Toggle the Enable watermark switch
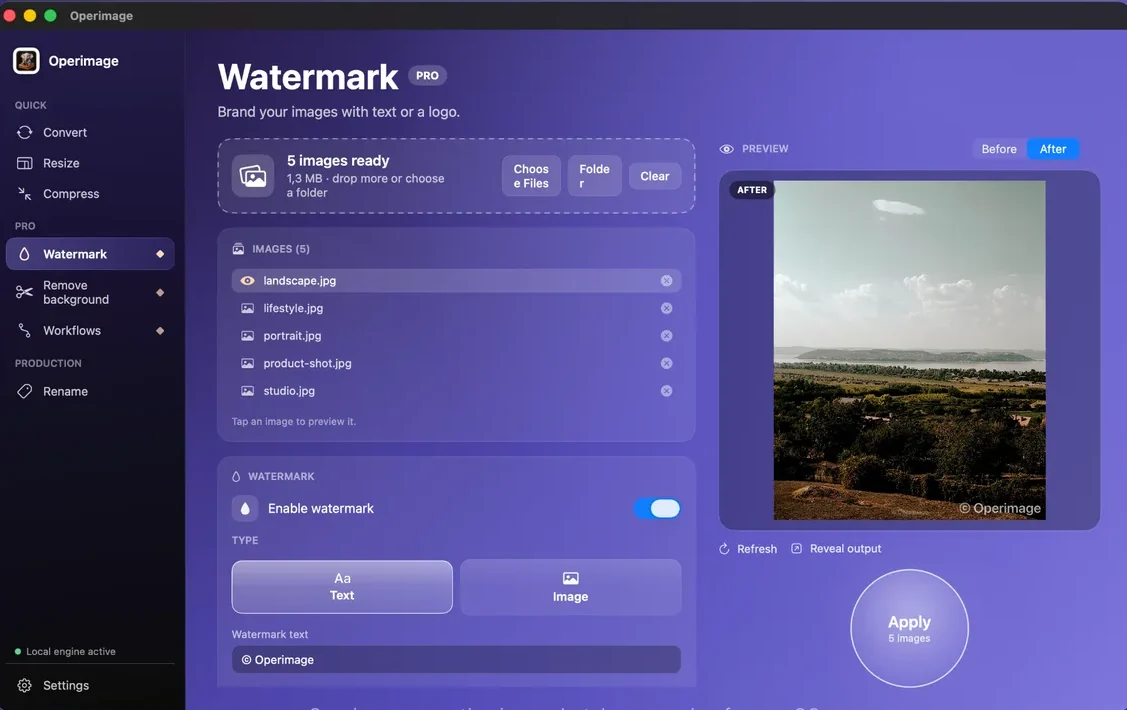Viewport: 1127px width, 710px height. tap(657, 509)
